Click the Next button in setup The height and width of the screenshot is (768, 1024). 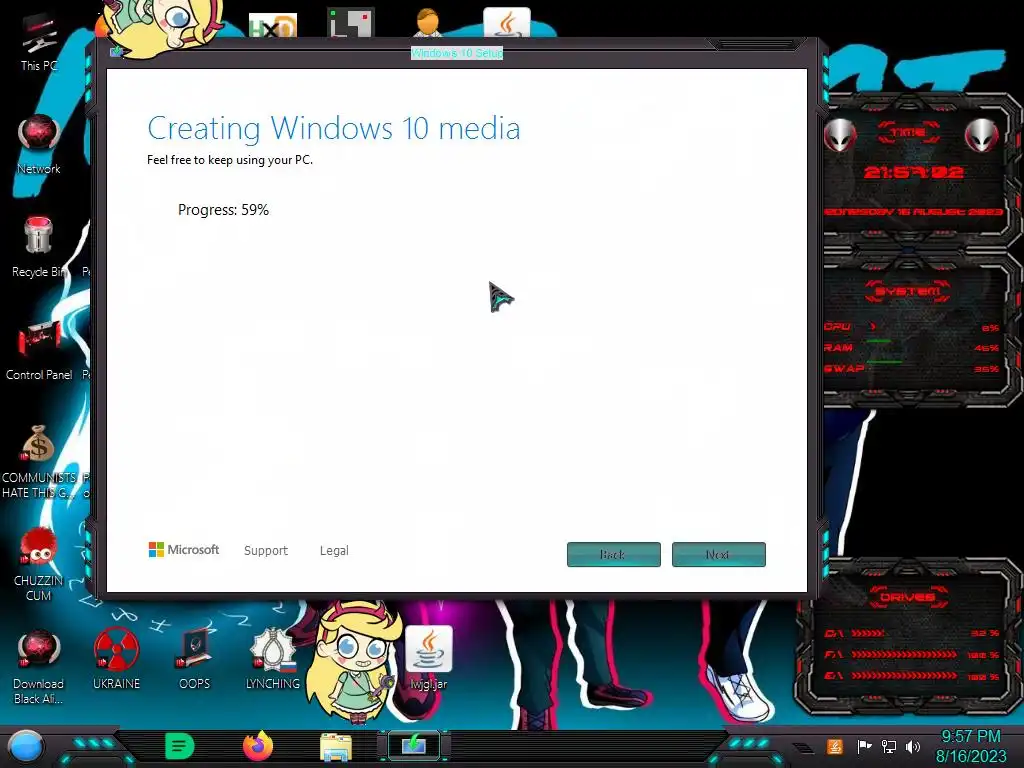(x=718, y=554)
